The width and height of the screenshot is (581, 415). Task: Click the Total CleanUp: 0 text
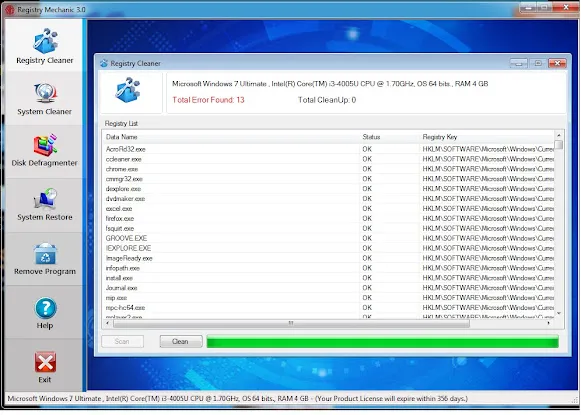pos(327,100)
